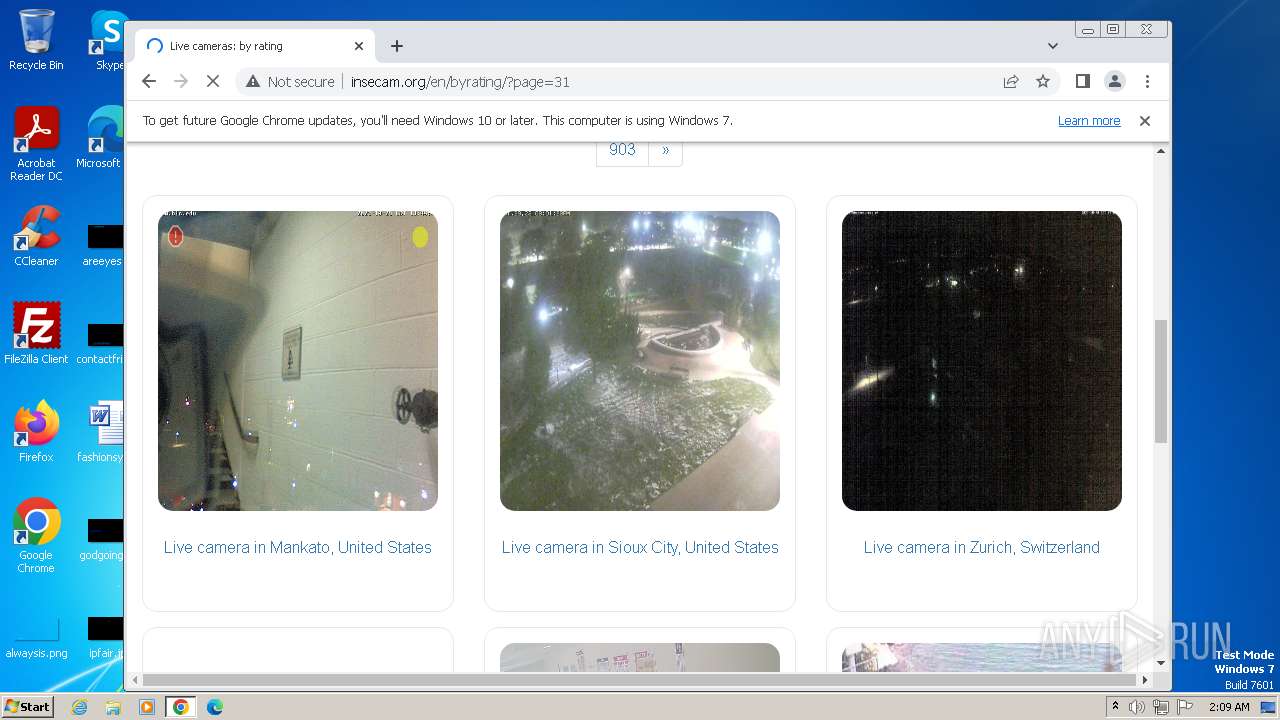Screen dimensions: 1280x720
Task: Open Recycle Bin desktop icon
Action: [x=36, y=40]
